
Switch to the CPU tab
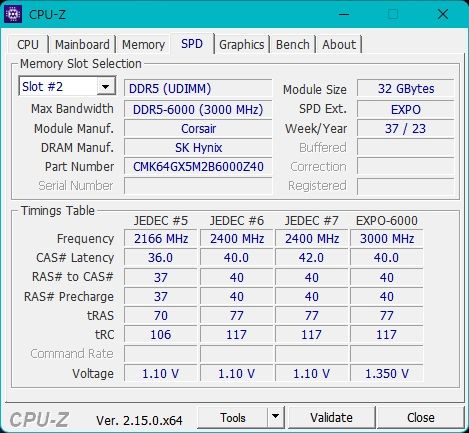coord(28,44)
